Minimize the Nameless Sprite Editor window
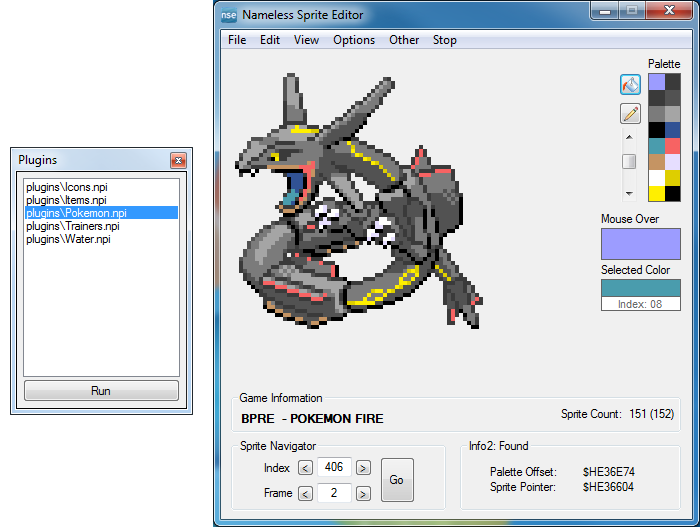Viewport: 700px width, 527px height. (x=605, y=11)
